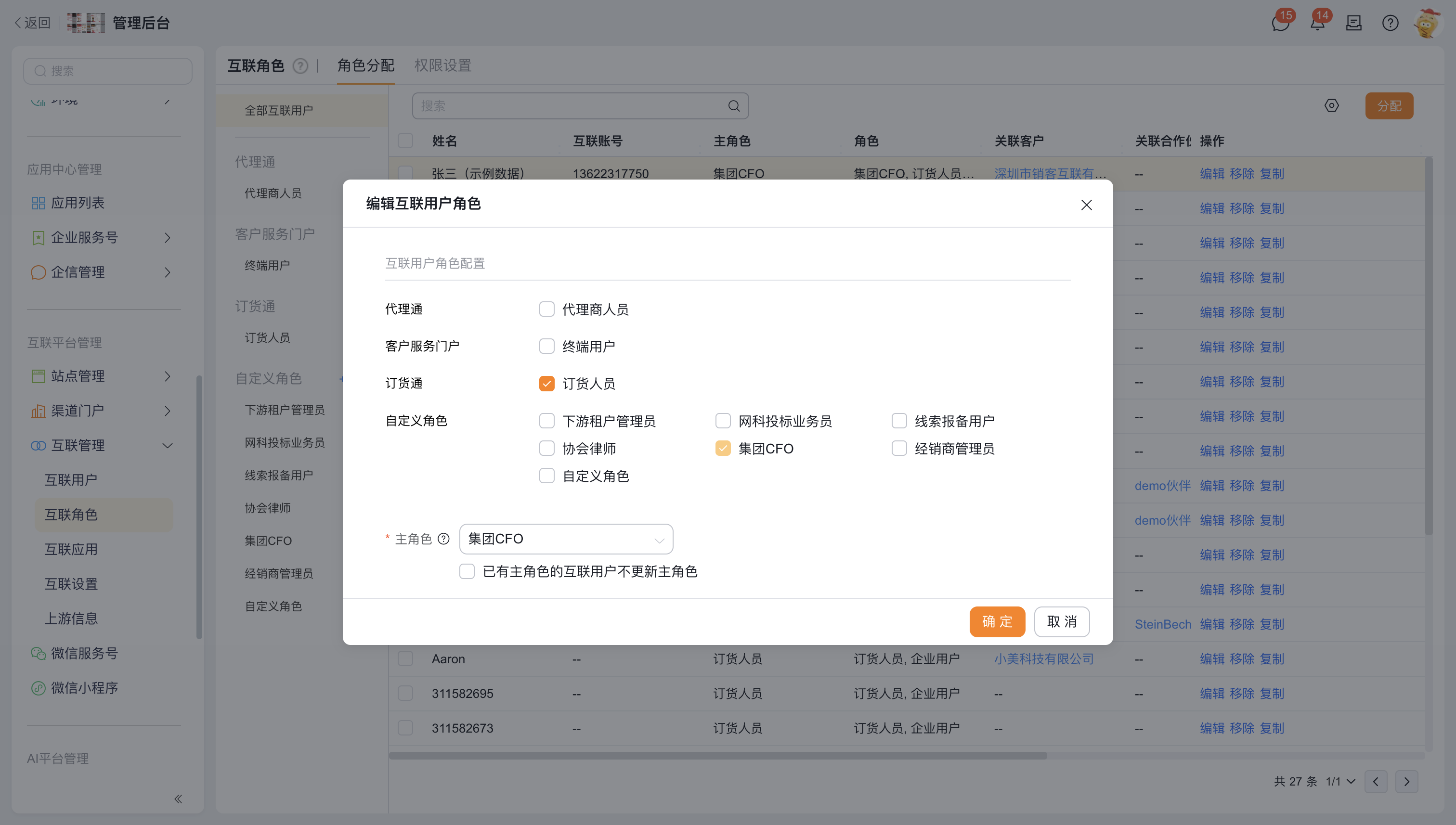
Task: Open the task list icon in header
Action: [x=1353, y=23]
